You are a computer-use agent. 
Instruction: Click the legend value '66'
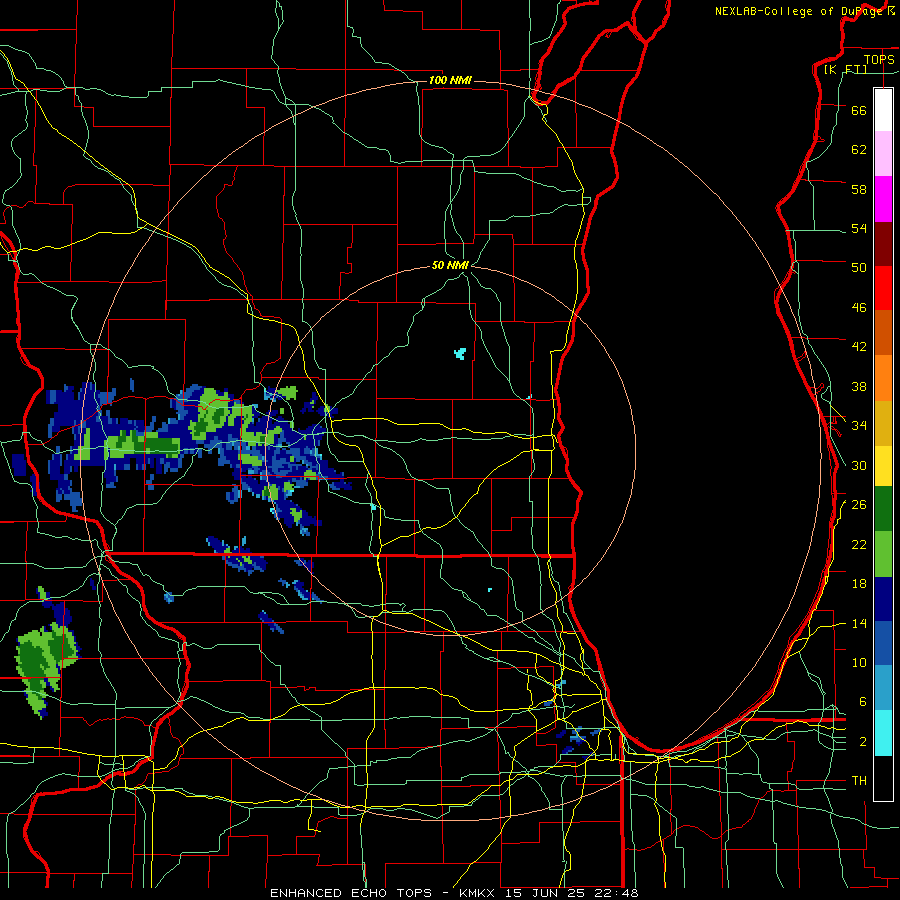(x=859, y=110)
